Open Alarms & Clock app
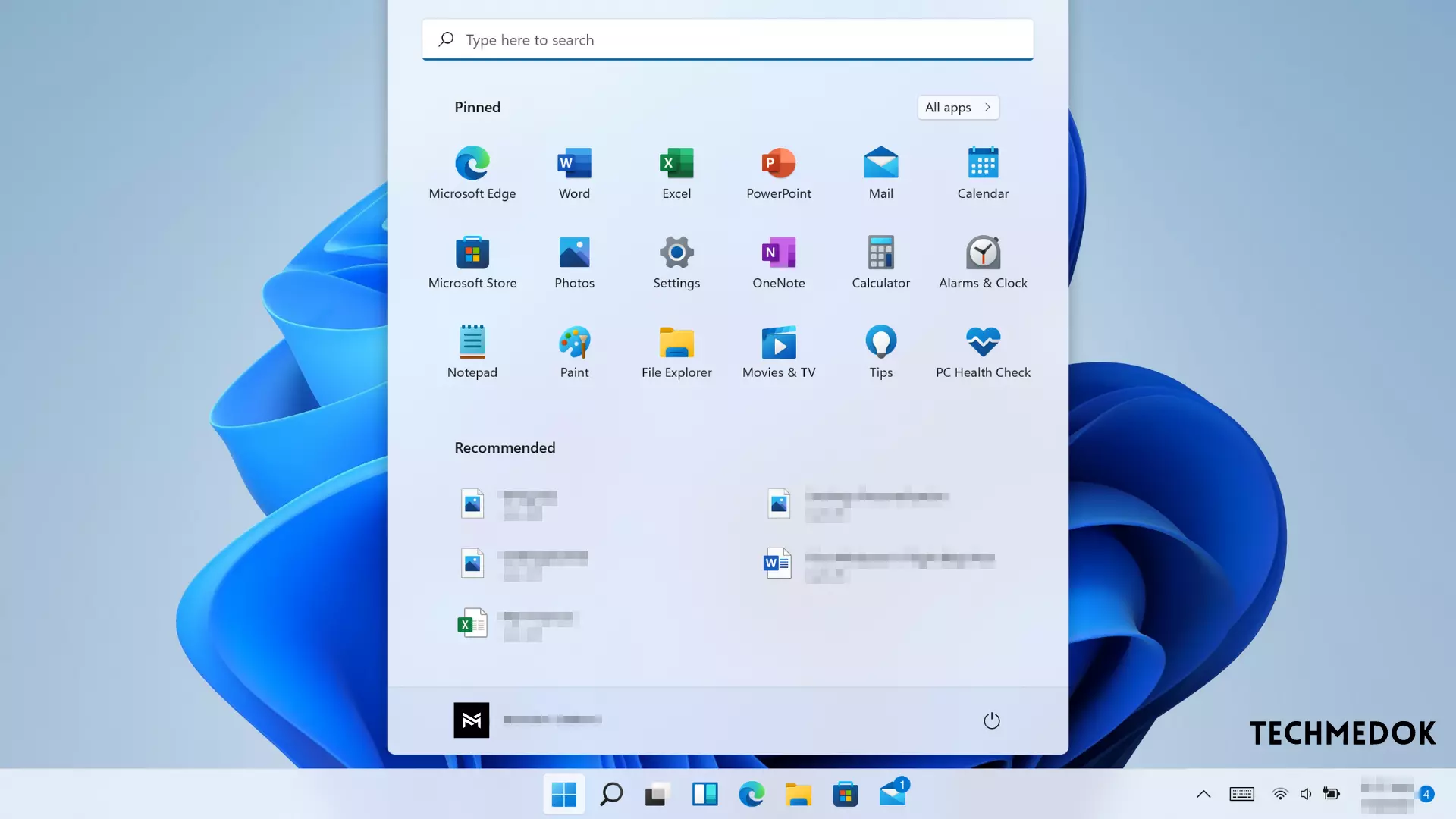1456x819 pixels. point(983,262)
